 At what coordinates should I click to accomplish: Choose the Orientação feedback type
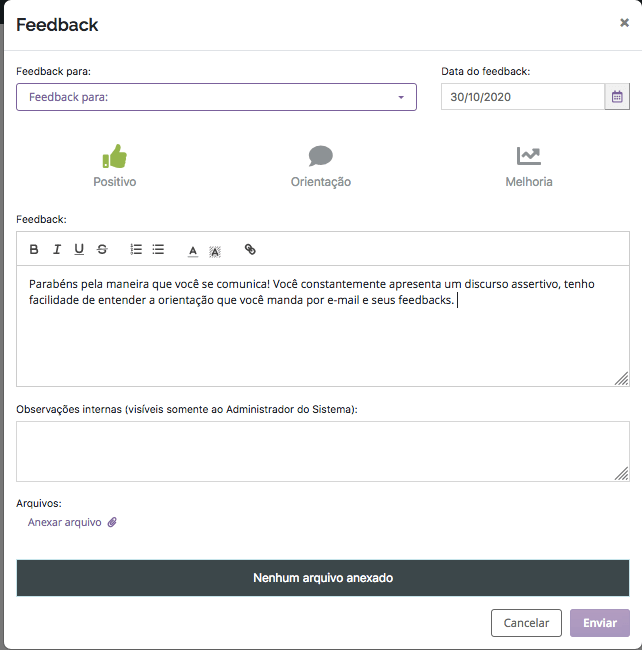point(321,166)
